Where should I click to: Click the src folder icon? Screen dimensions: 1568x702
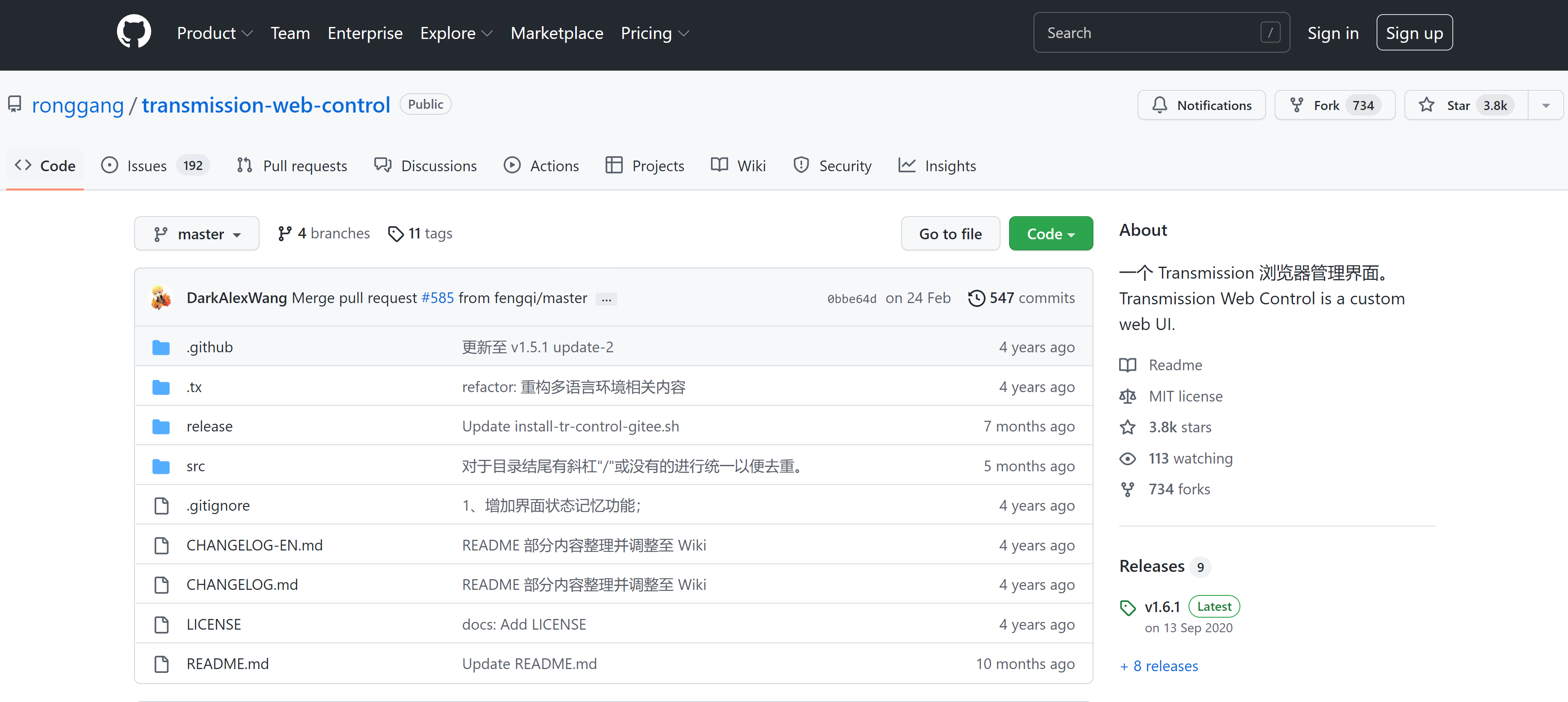pos(161,467)
